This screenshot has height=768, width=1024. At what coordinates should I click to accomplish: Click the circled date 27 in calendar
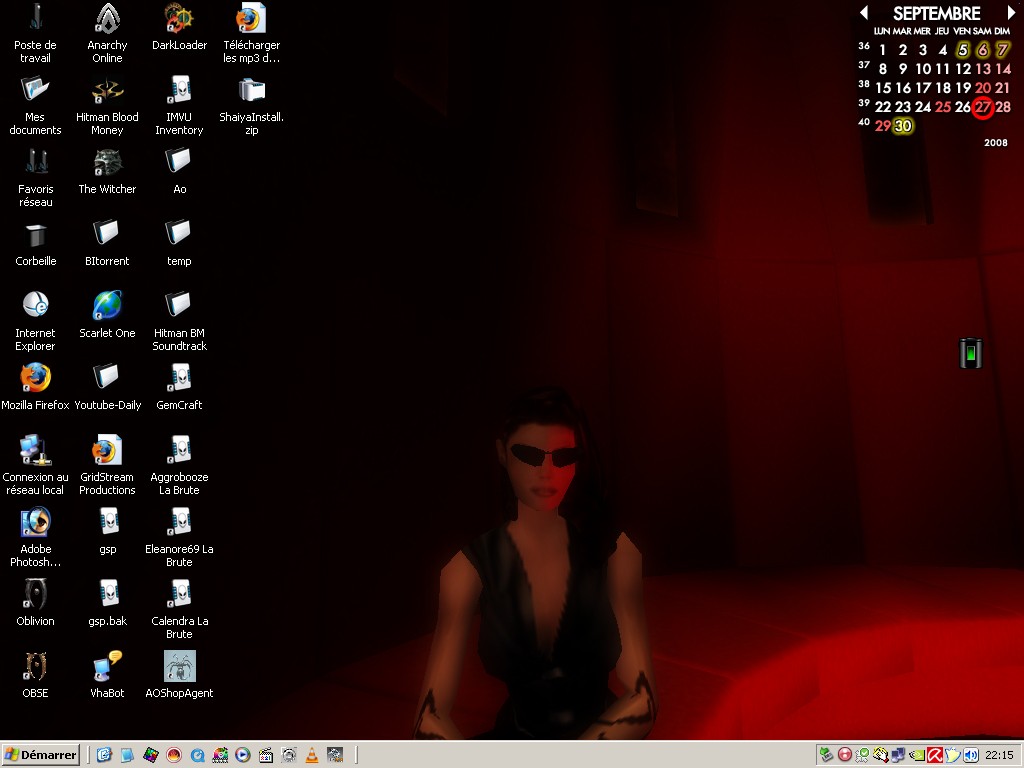pos(983,107)
